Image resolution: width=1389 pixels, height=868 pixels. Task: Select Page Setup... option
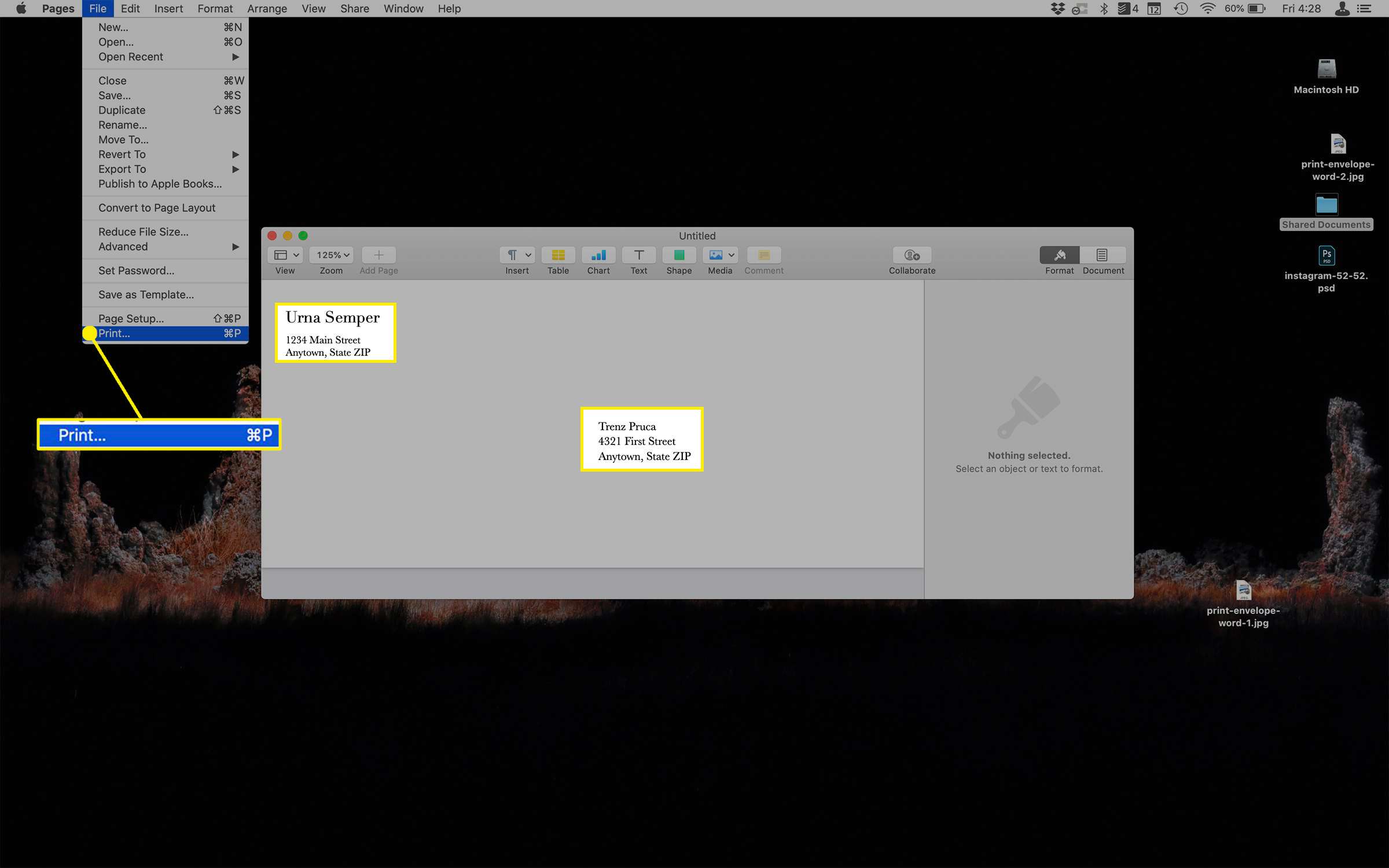pyautogui.click(x=130, y=318)
